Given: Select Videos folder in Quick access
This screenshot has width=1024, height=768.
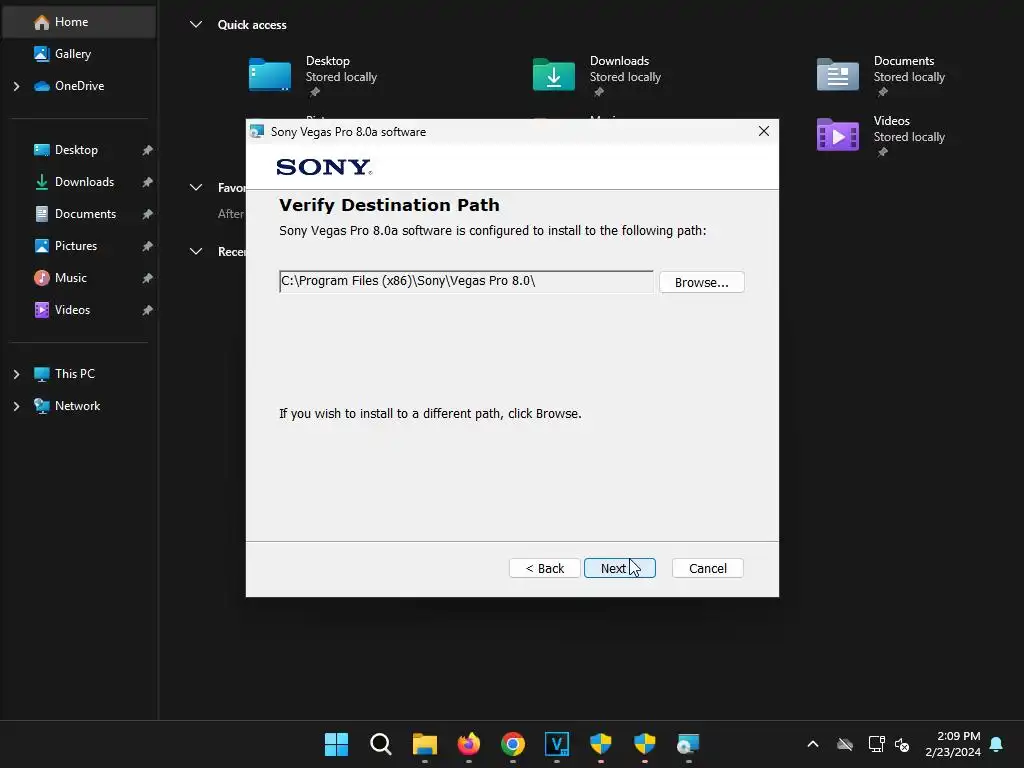Looking at the screenshot, I should pyautogui.click(x=882, y=135).
